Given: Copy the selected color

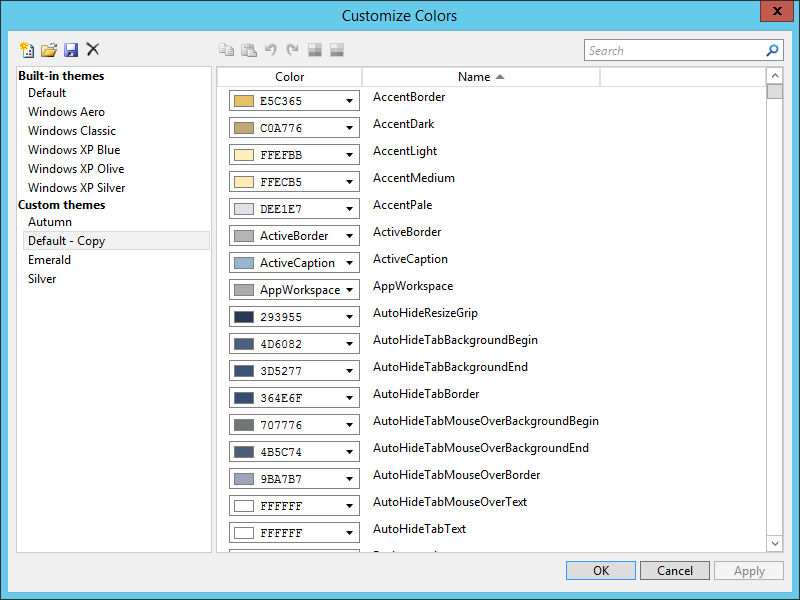Looking at the screenshot, I should (x=226, y=49).
